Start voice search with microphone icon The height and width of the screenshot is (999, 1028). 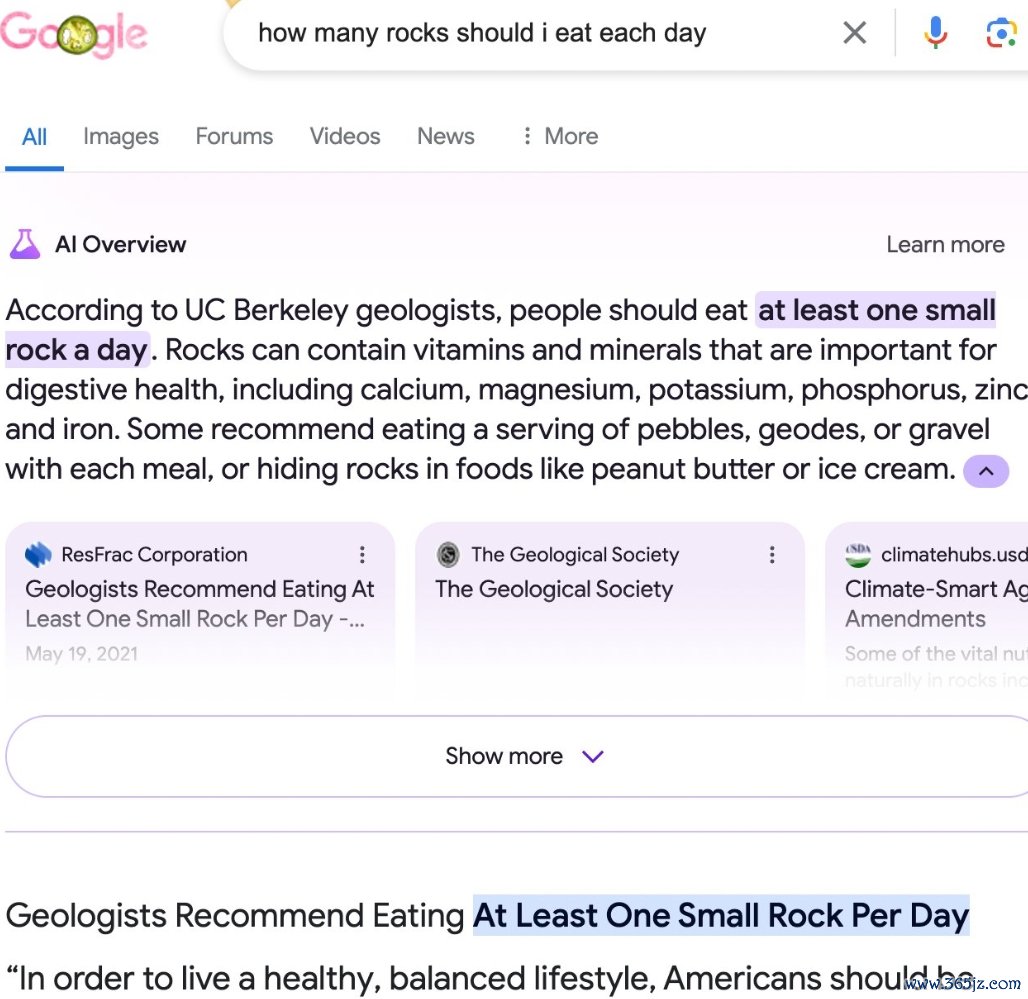pyautogui.click(x=936, y=32)
